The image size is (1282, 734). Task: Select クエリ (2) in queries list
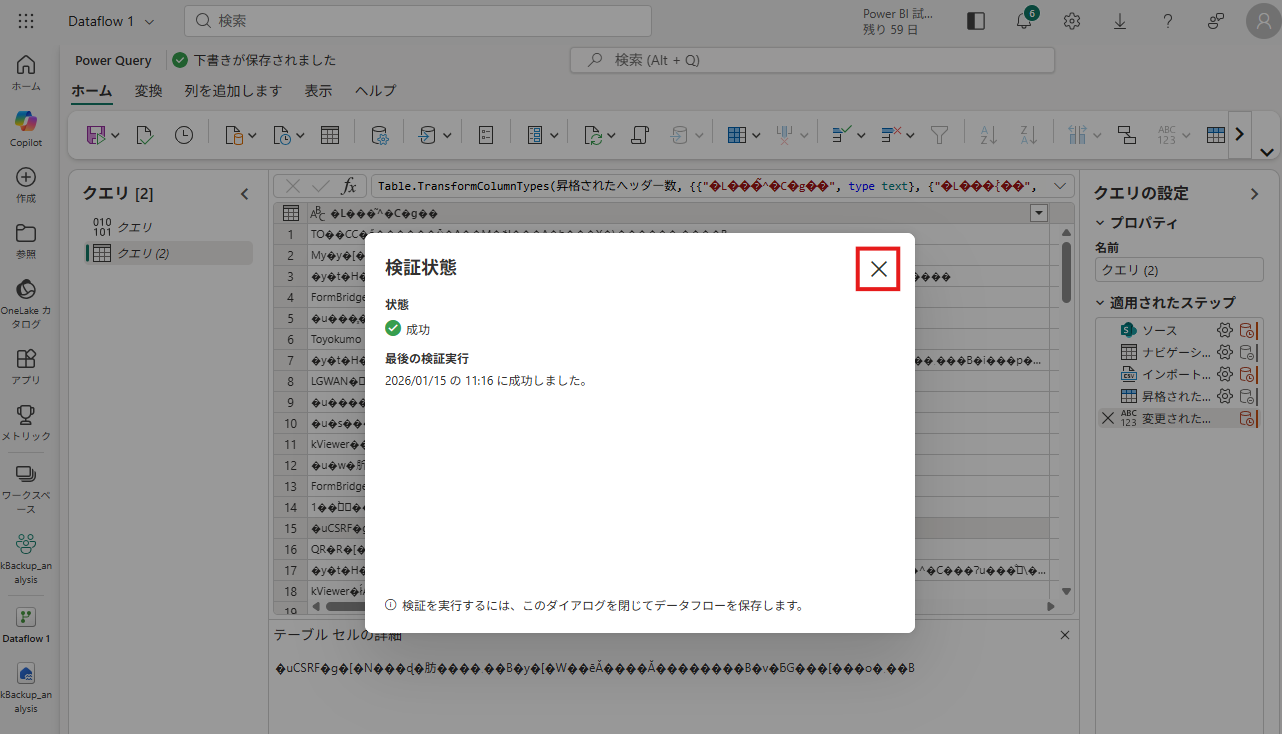click(143, 253)
